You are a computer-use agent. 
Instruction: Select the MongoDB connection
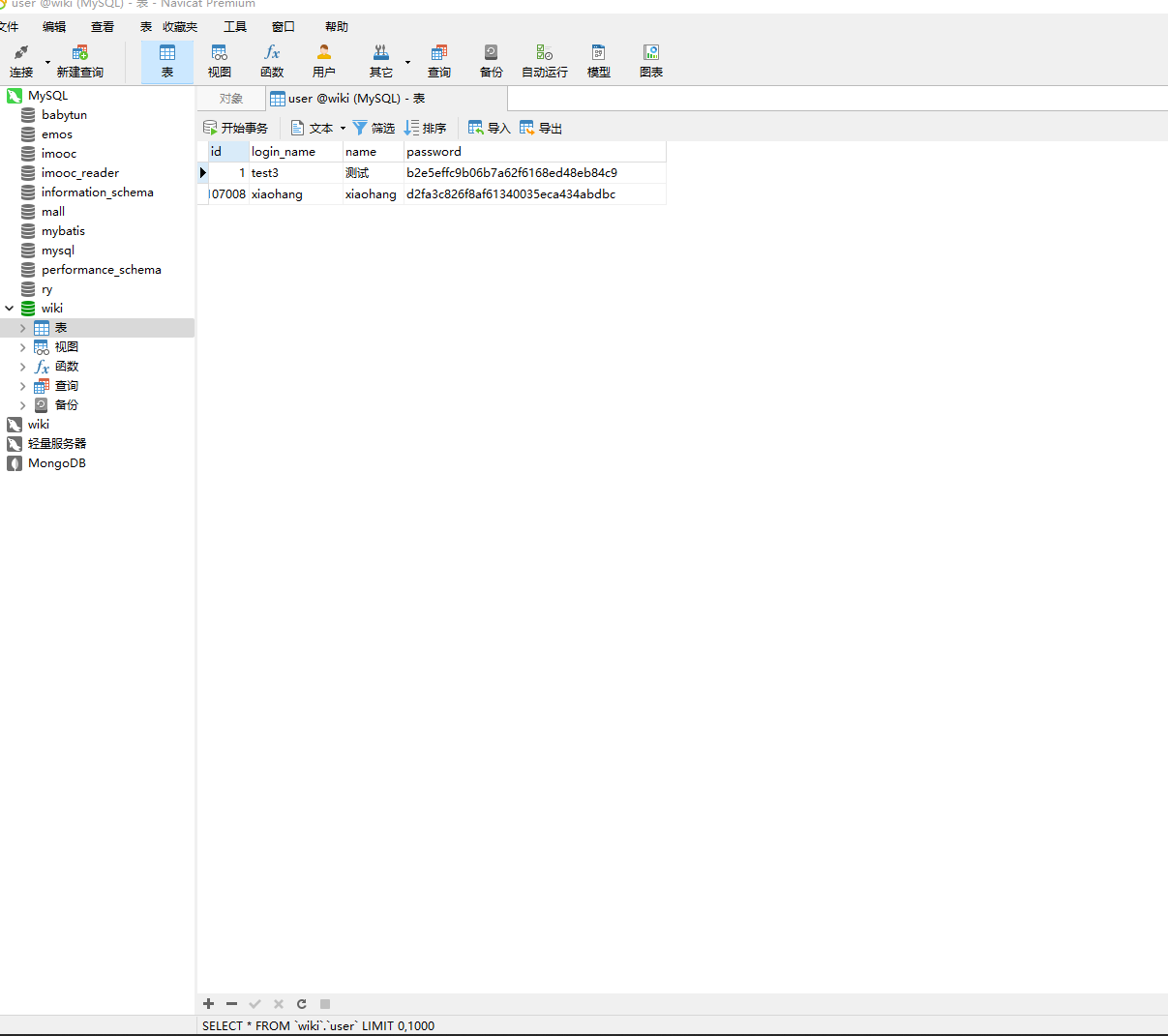coord(56,463)
